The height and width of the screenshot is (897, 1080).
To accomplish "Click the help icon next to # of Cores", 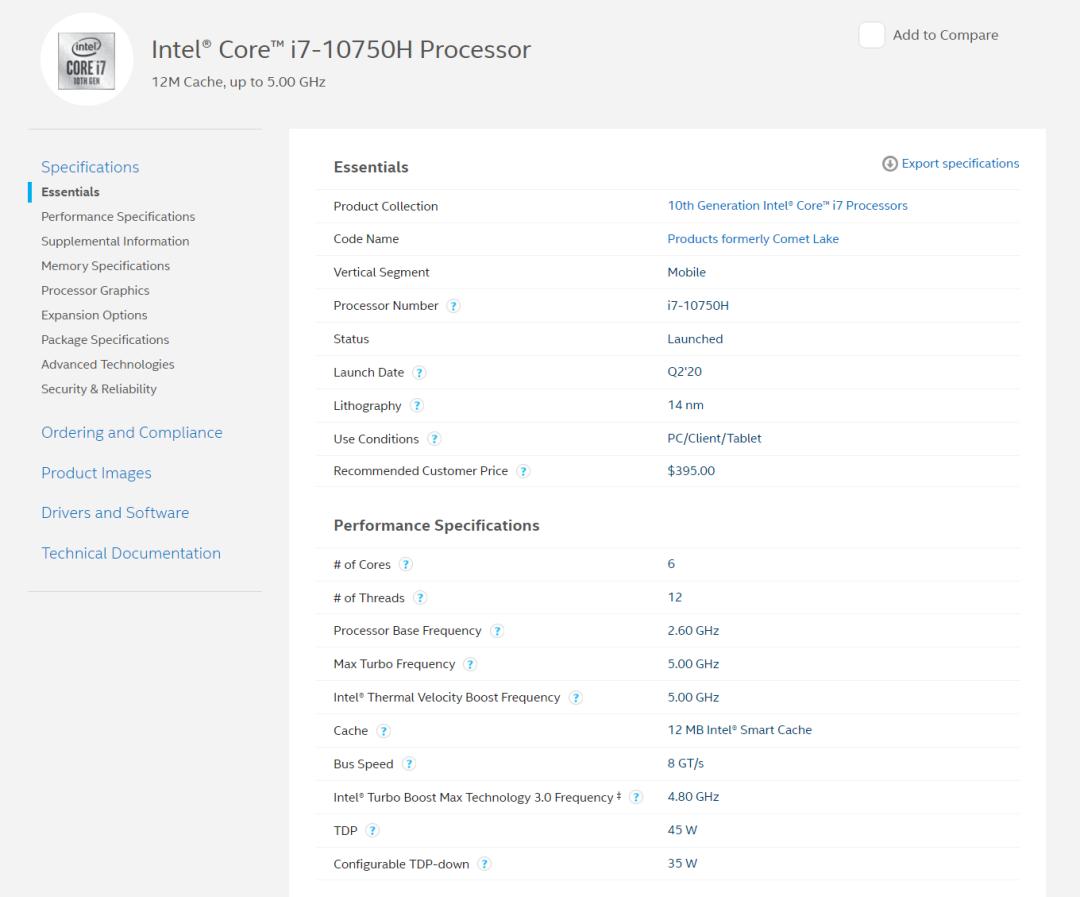I will pyautogui.click(x=406, y=565).
